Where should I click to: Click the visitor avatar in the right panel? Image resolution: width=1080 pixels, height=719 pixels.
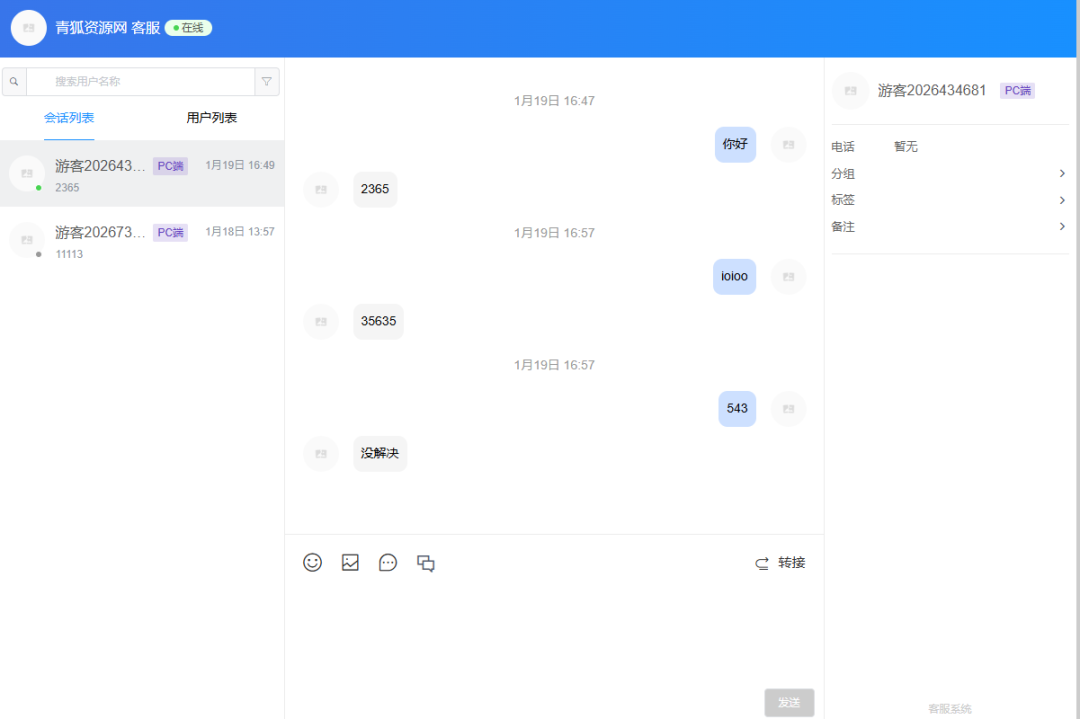pos(849,90)
